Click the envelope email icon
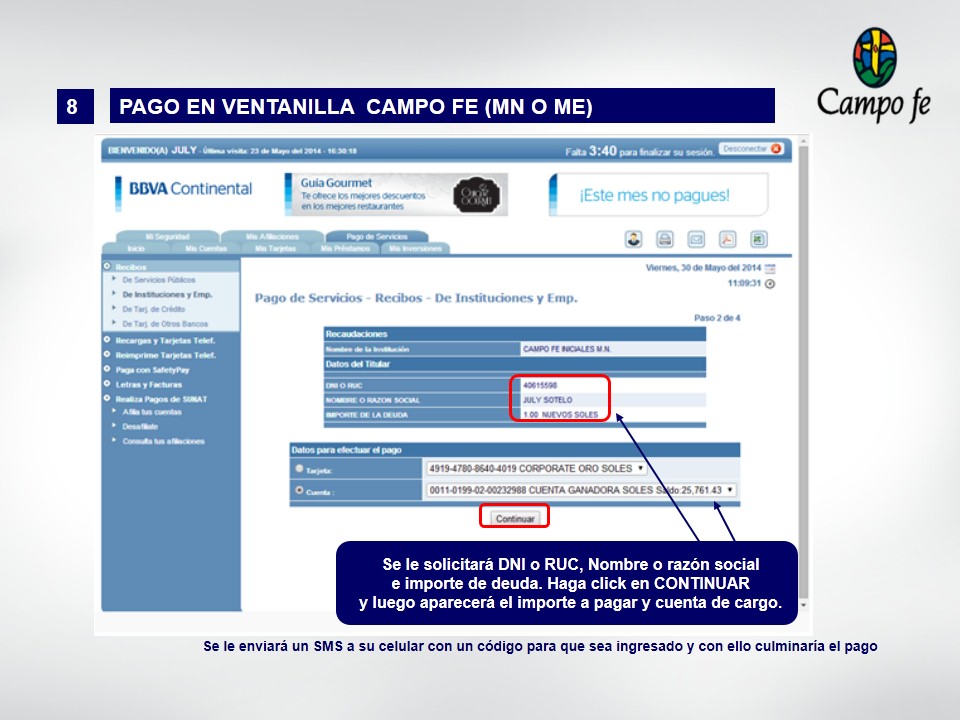This screenshot has height=720, width=960. coord(696,239)
